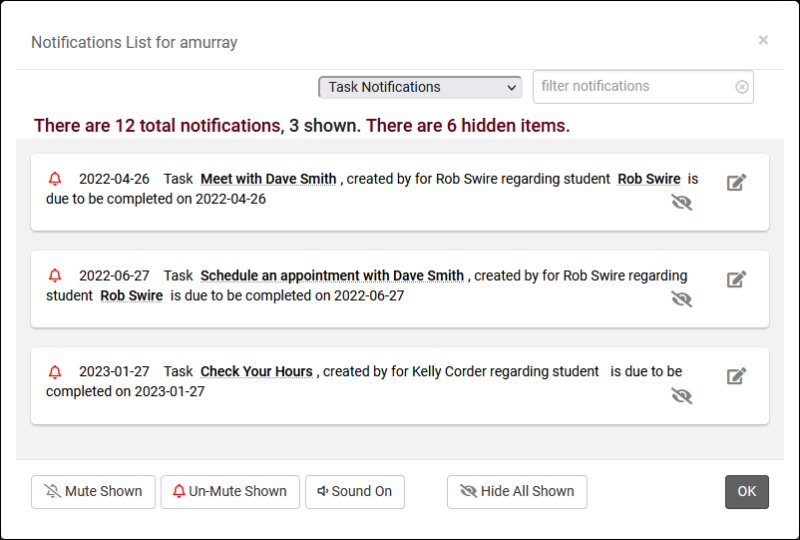Image resolution: width=800 pixels, height=540 pixels.
Task: Click the Hide All Shown button
Action: point(517,492)
